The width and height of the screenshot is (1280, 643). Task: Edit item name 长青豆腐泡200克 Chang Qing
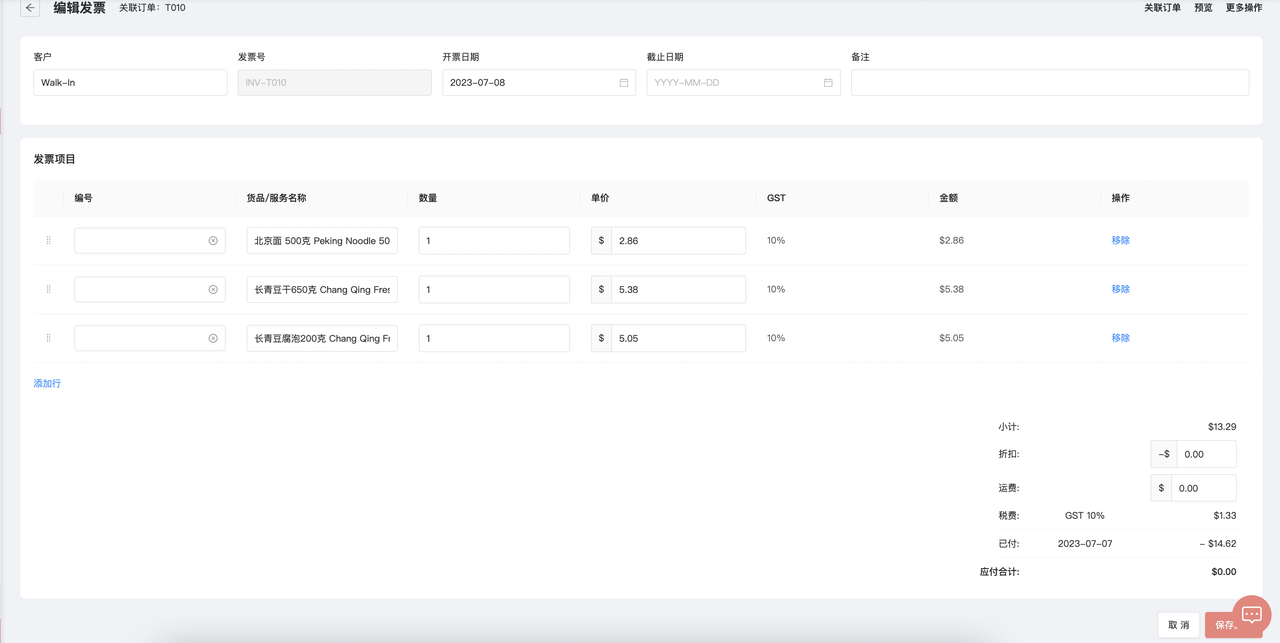[322, 339]
